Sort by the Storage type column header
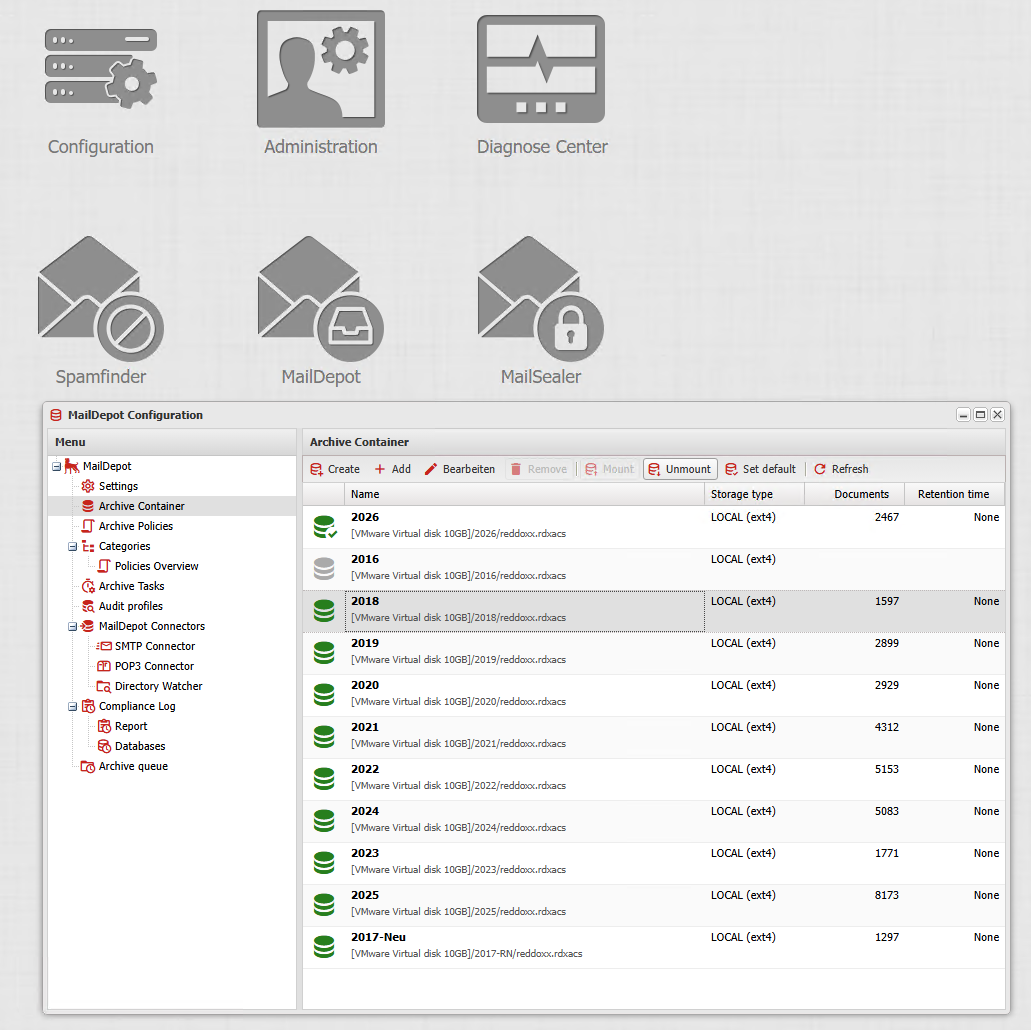 (x=754, y=494)
